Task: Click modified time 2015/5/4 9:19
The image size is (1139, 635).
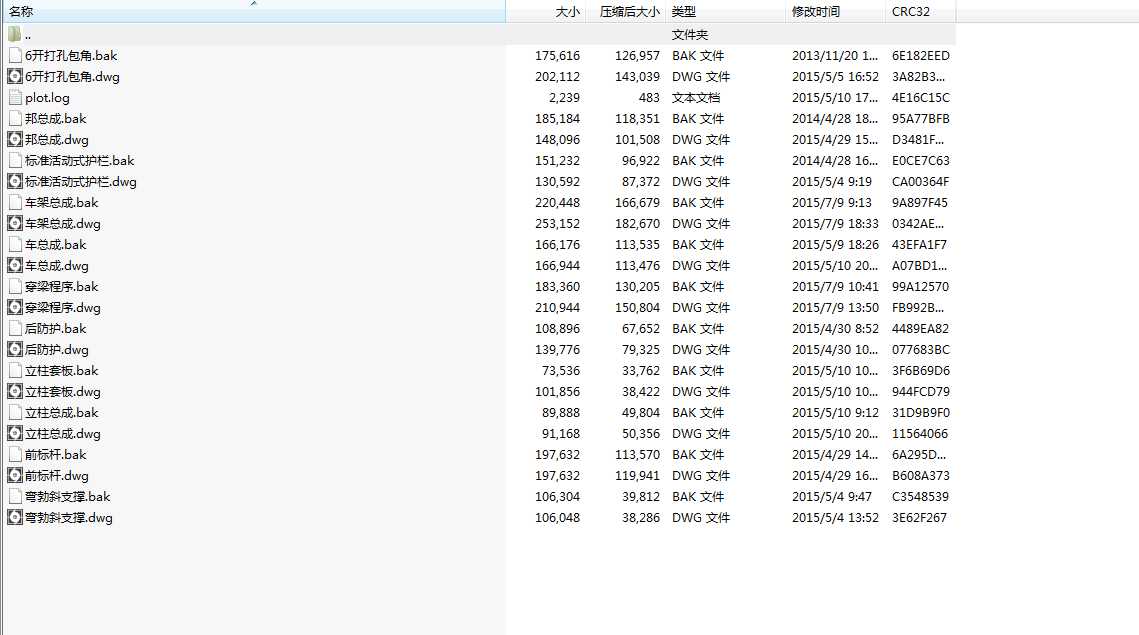Action: (x=832, y=182)
